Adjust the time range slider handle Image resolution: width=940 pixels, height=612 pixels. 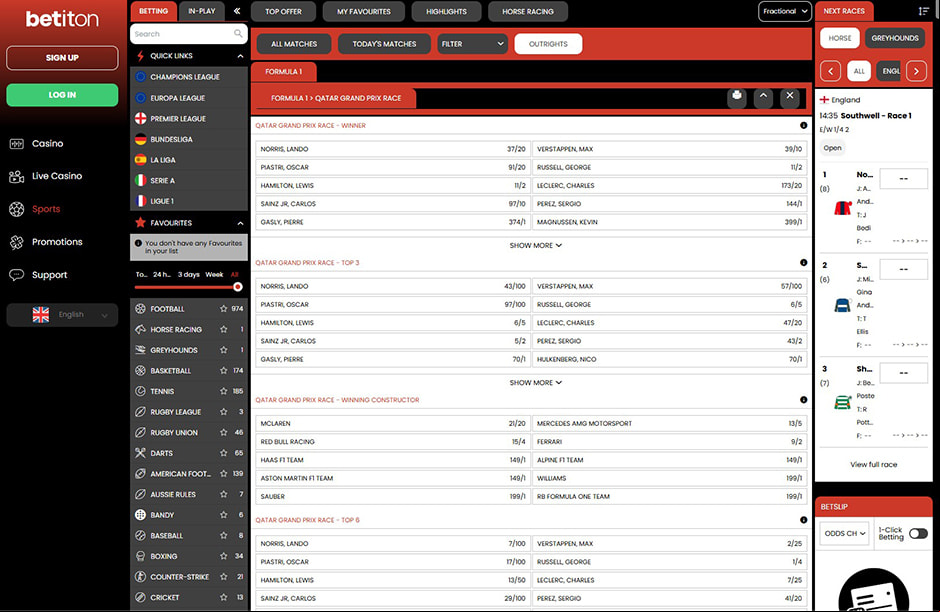tap(238, 287)
